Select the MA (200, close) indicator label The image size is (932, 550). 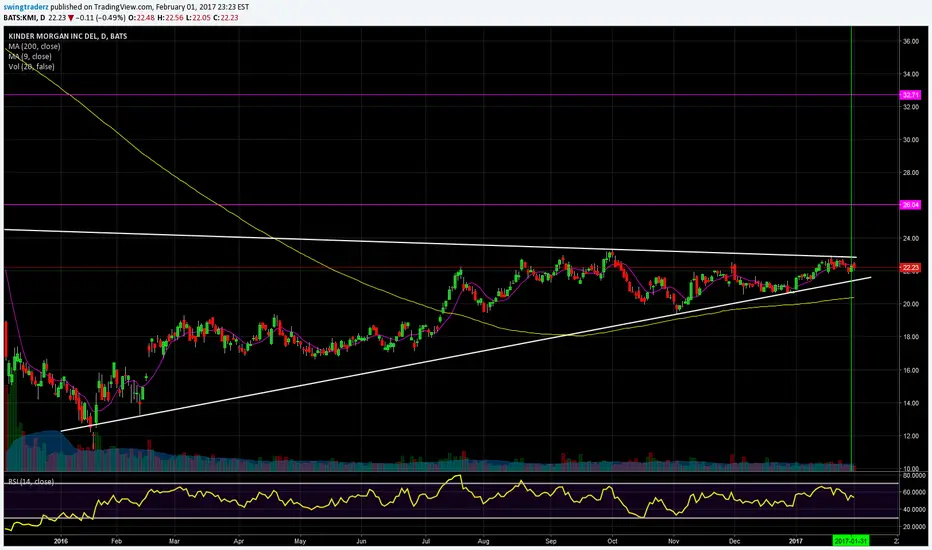[34, 46]
